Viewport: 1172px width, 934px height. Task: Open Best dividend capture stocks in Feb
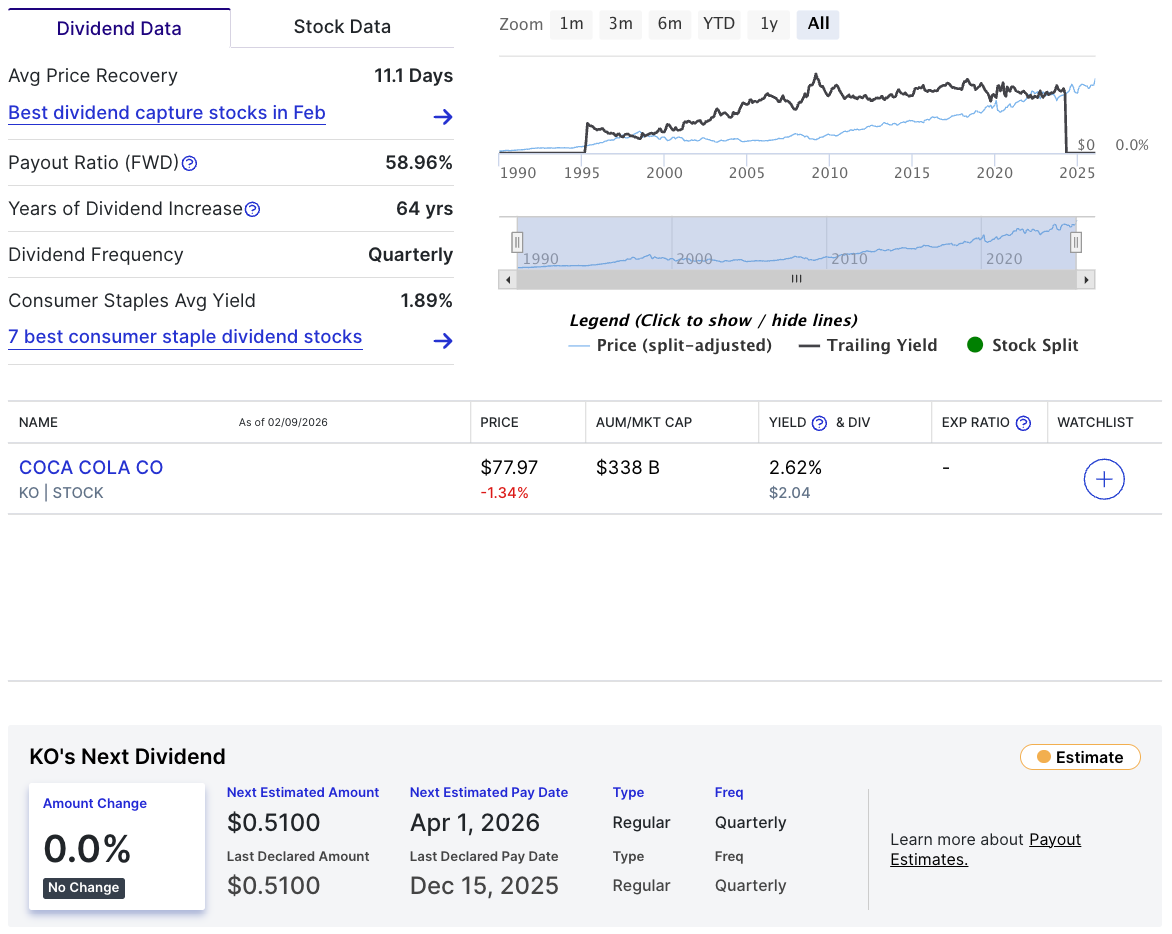[x=166, y=112]
